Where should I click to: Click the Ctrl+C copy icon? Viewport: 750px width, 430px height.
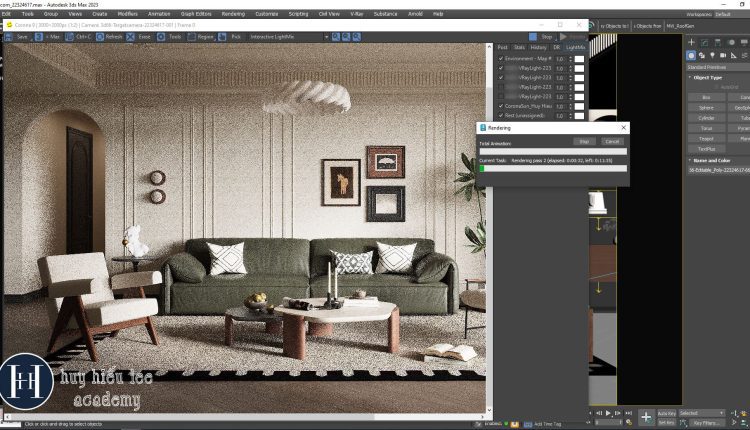[69, 37]
